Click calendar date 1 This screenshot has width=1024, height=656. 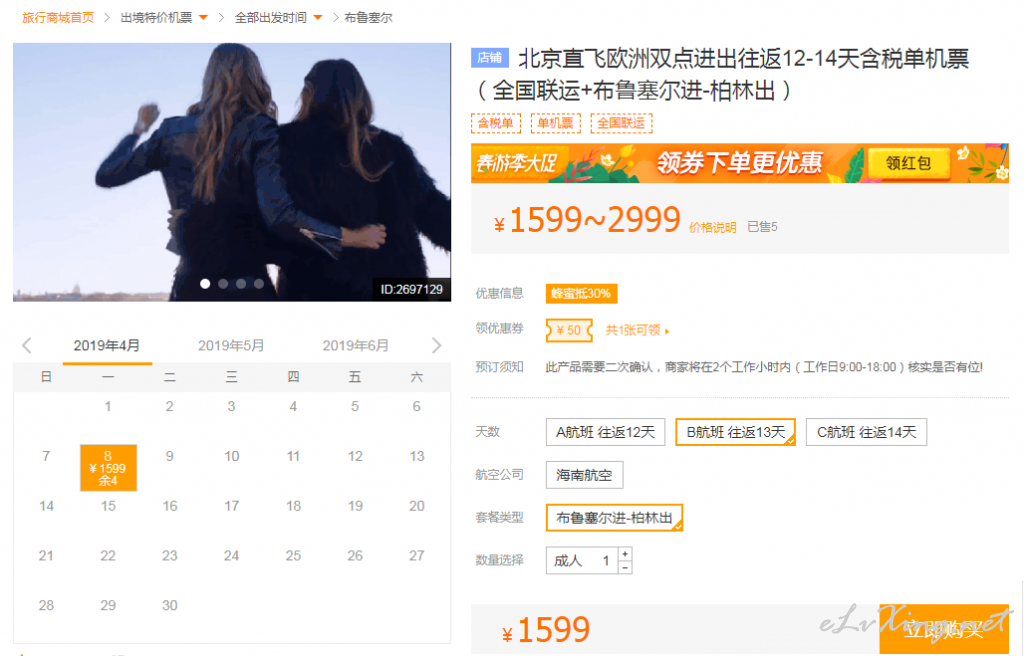pos(108,406)
